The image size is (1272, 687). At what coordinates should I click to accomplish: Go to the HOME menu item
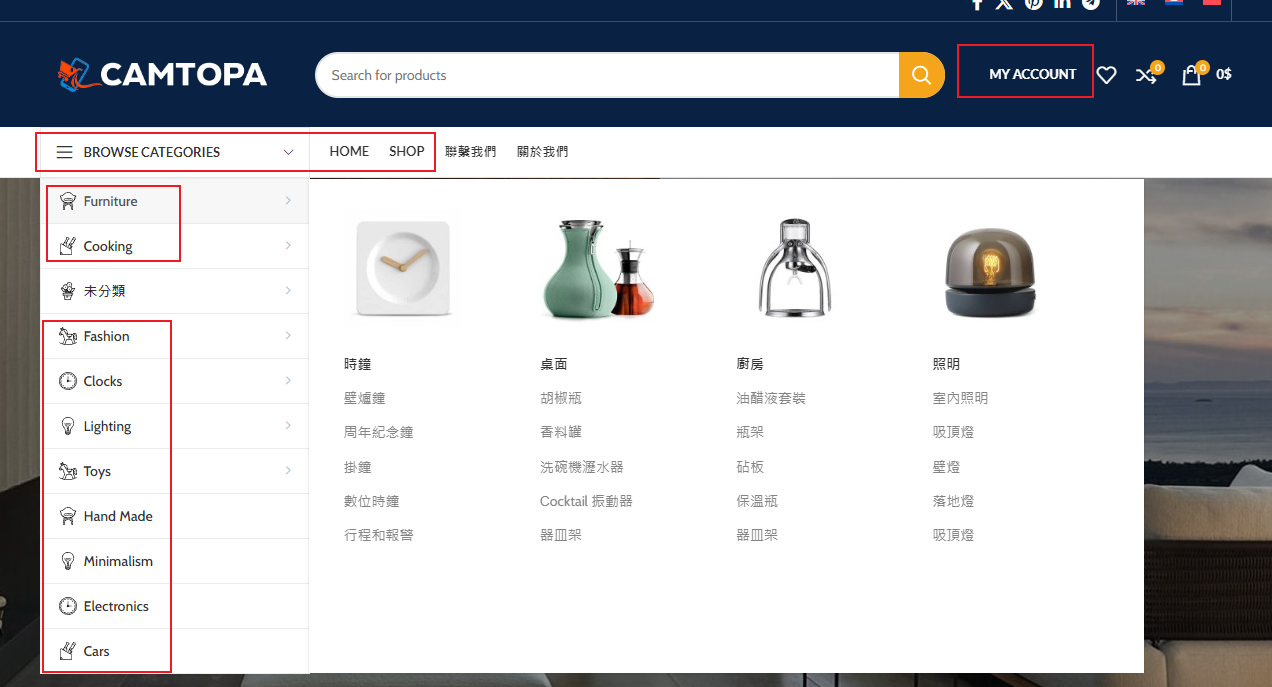(x=349, y=152)
